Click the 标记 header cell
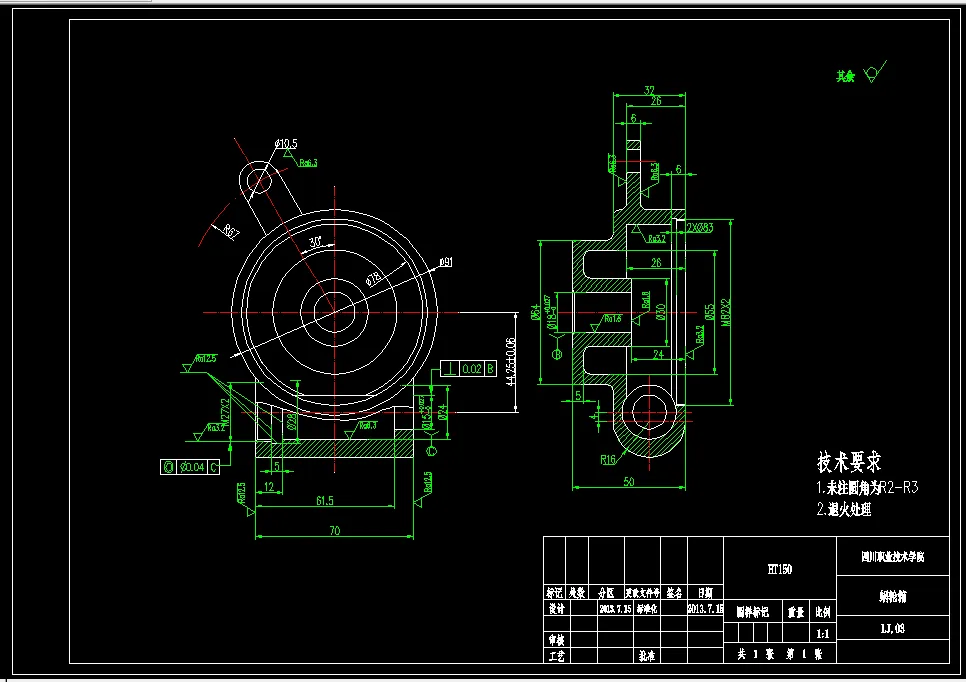The width and height of the screenshot is (966, 682). (x=554, y=593)
